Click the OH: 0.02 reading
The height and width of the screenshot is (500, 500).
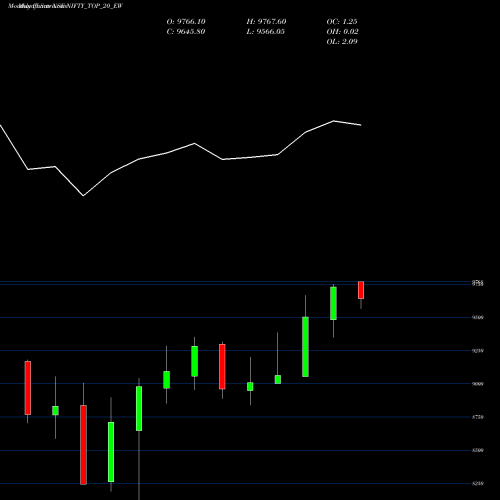342,32
